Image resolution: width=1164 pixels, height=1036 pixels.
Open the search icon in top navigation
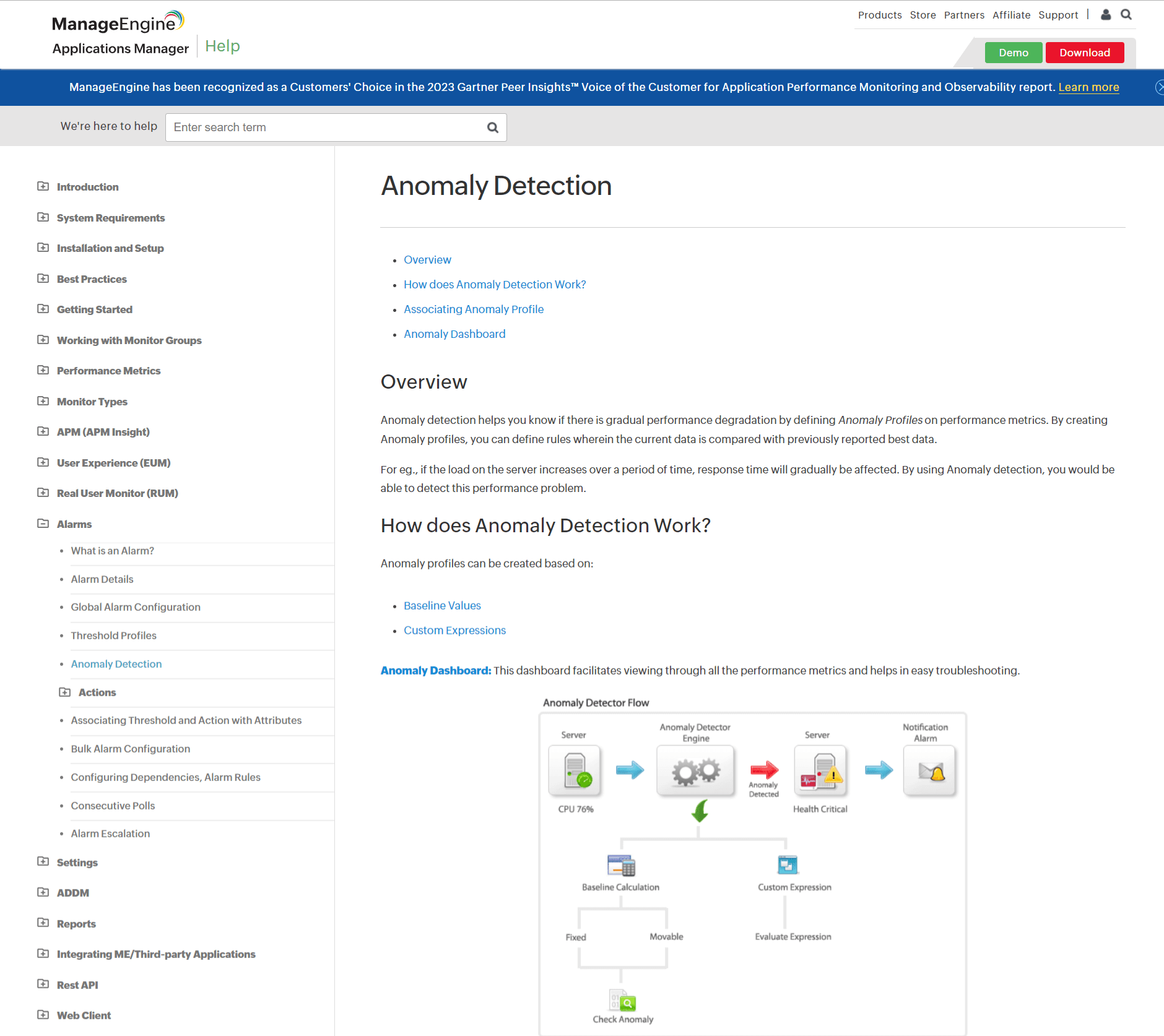point(1126,14)
